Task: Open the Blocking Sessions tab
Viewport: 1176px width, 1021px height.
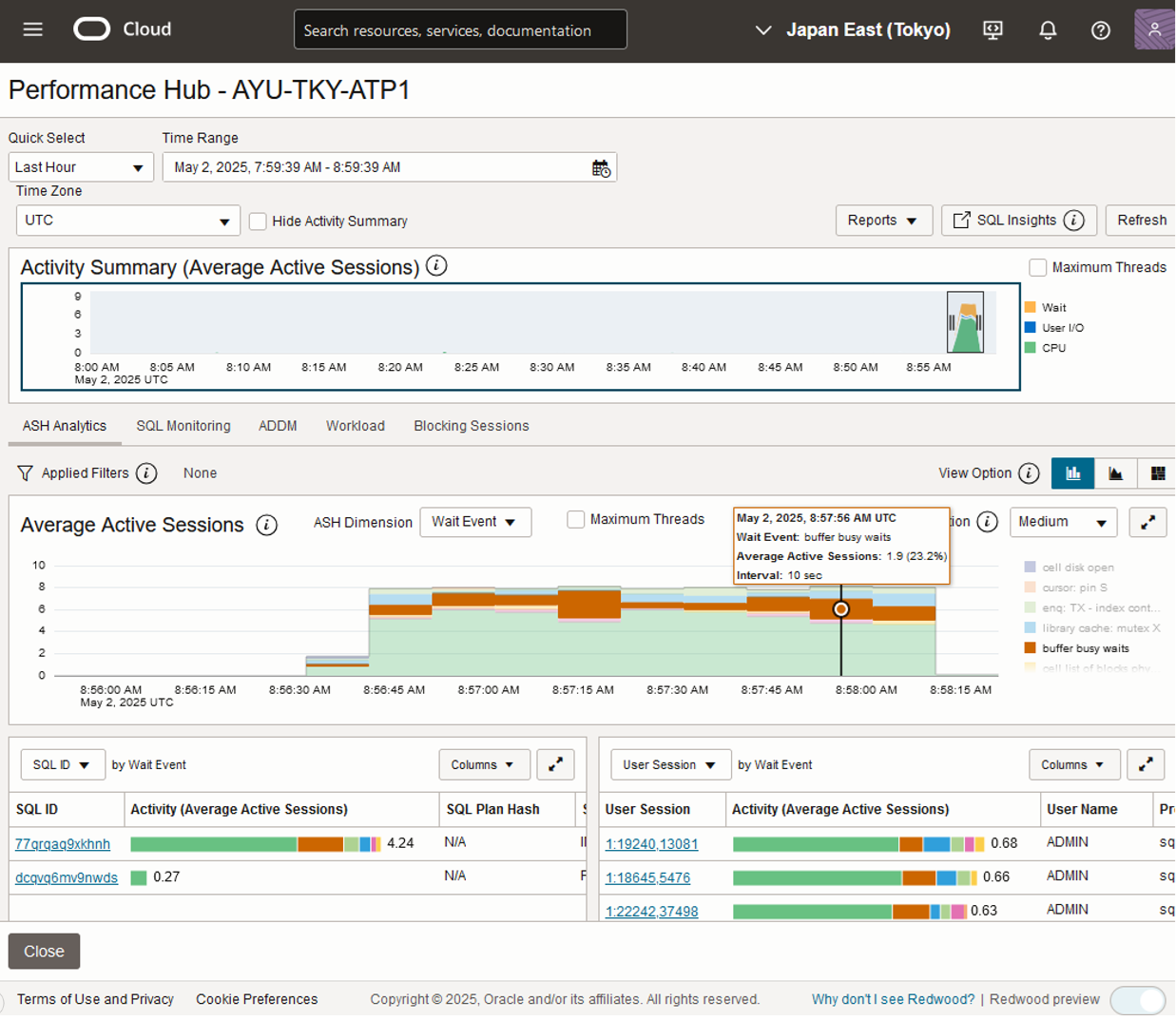Action: [471, 426]
